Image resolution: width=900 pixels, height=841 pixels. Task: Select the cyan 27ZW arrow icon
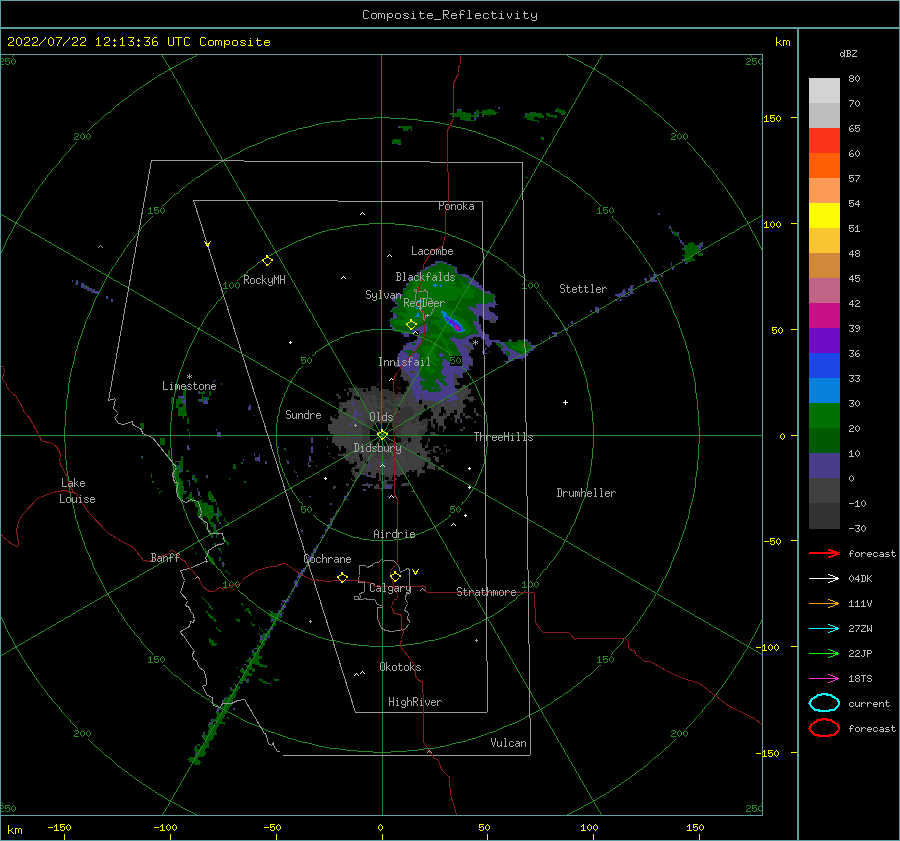point(824,629)
